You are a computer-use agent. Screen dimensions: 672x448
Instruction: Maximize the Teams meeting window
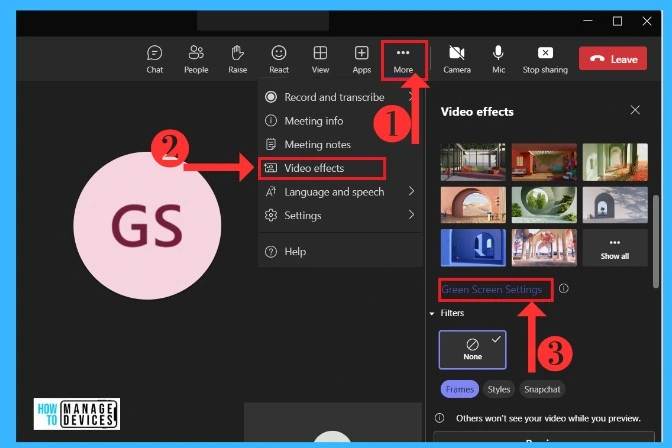pyautogui.click(x=617, y=21)
